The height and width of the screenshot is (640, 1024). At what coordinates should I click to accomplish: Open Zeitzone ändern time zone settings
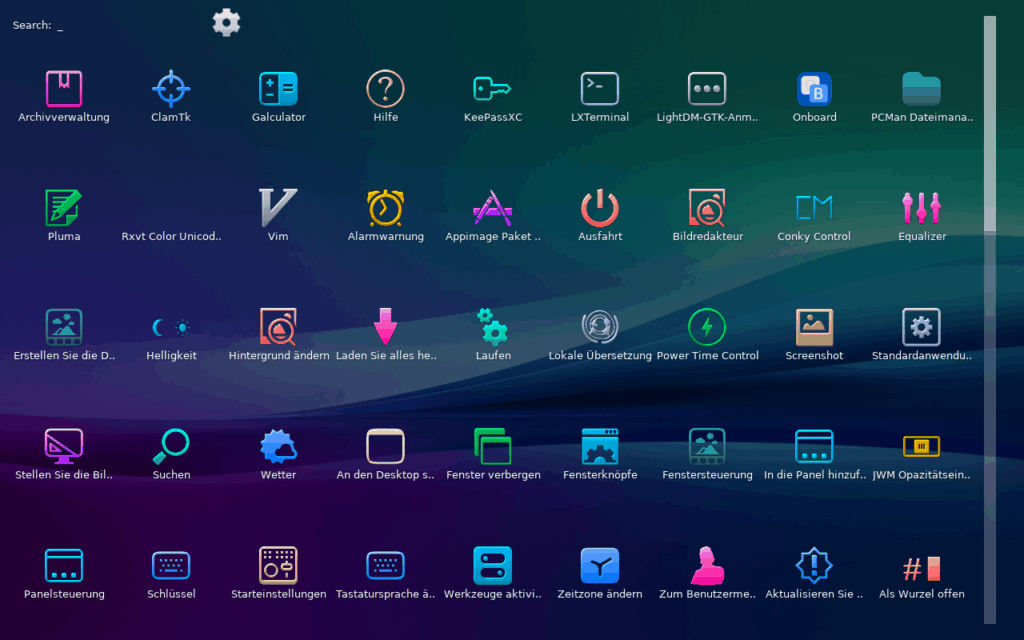coord(600,566)
